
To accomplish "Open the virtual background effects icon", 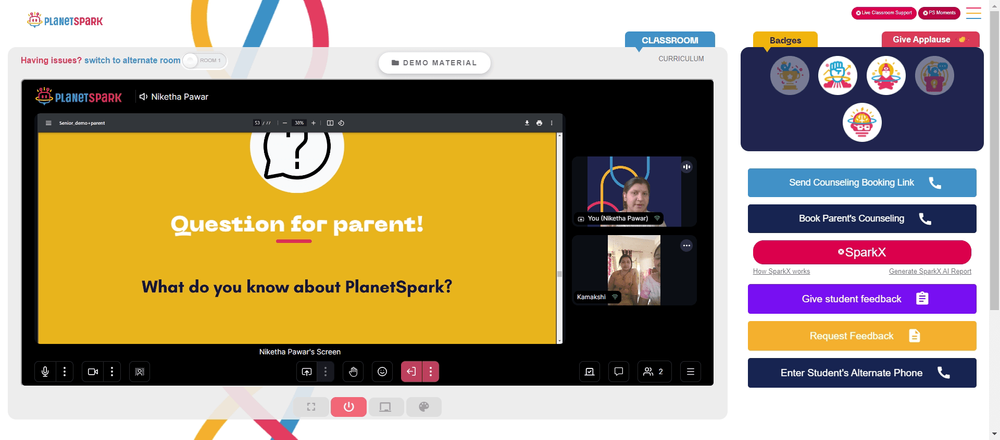I will 140,372.
